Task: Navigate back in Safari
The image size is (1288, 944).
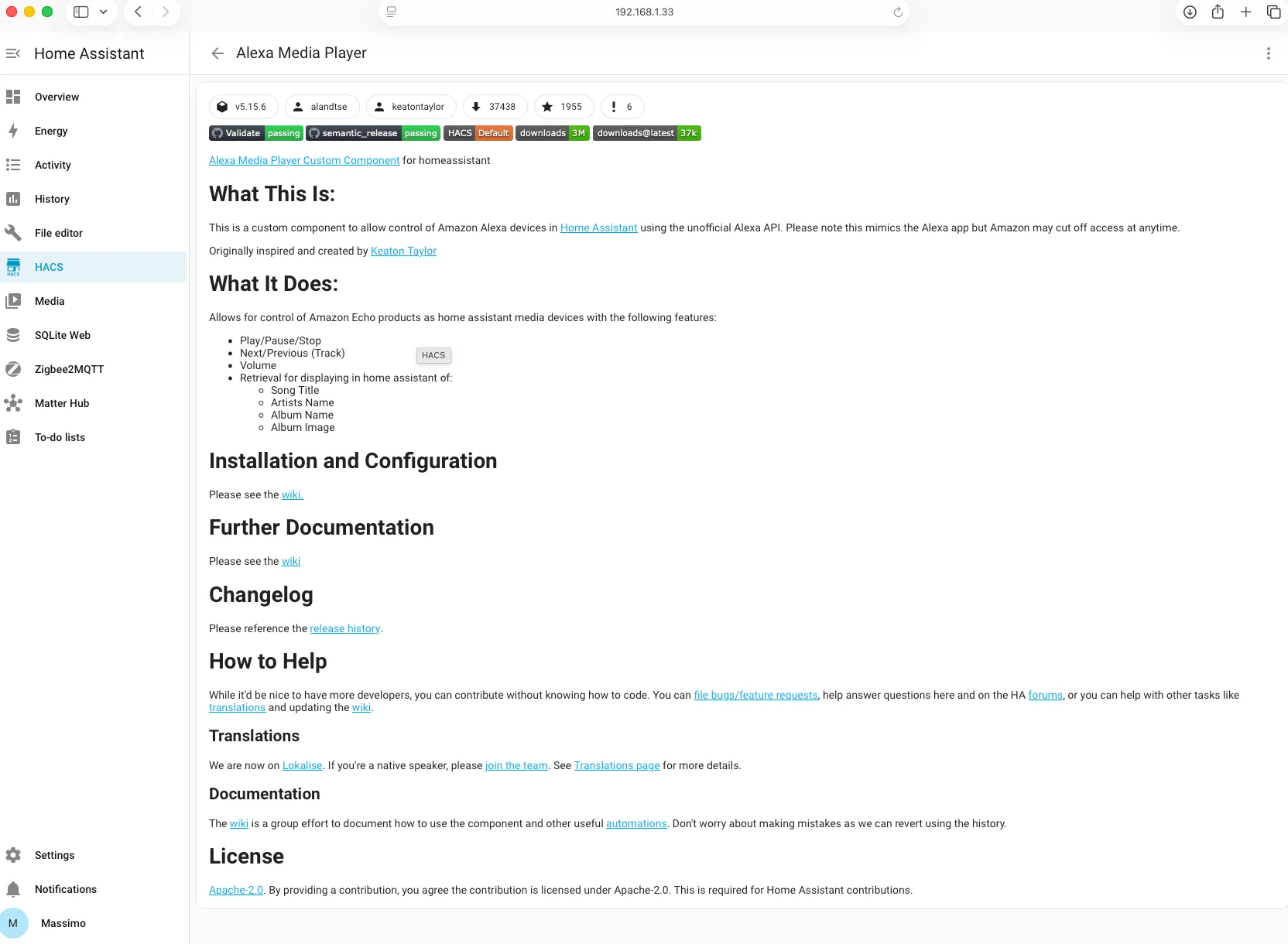Action: [x=138, y=12]
